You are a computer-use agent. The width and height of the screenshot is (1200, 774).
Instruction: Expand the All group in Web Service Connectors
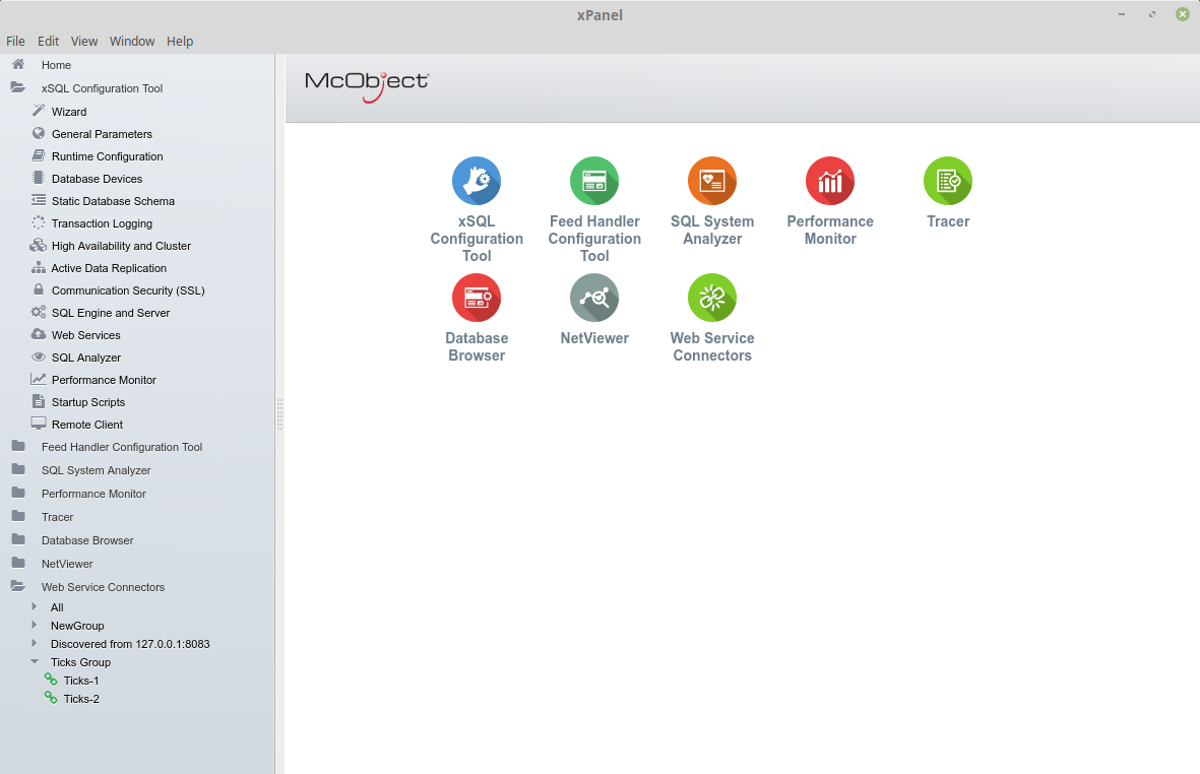34,607
